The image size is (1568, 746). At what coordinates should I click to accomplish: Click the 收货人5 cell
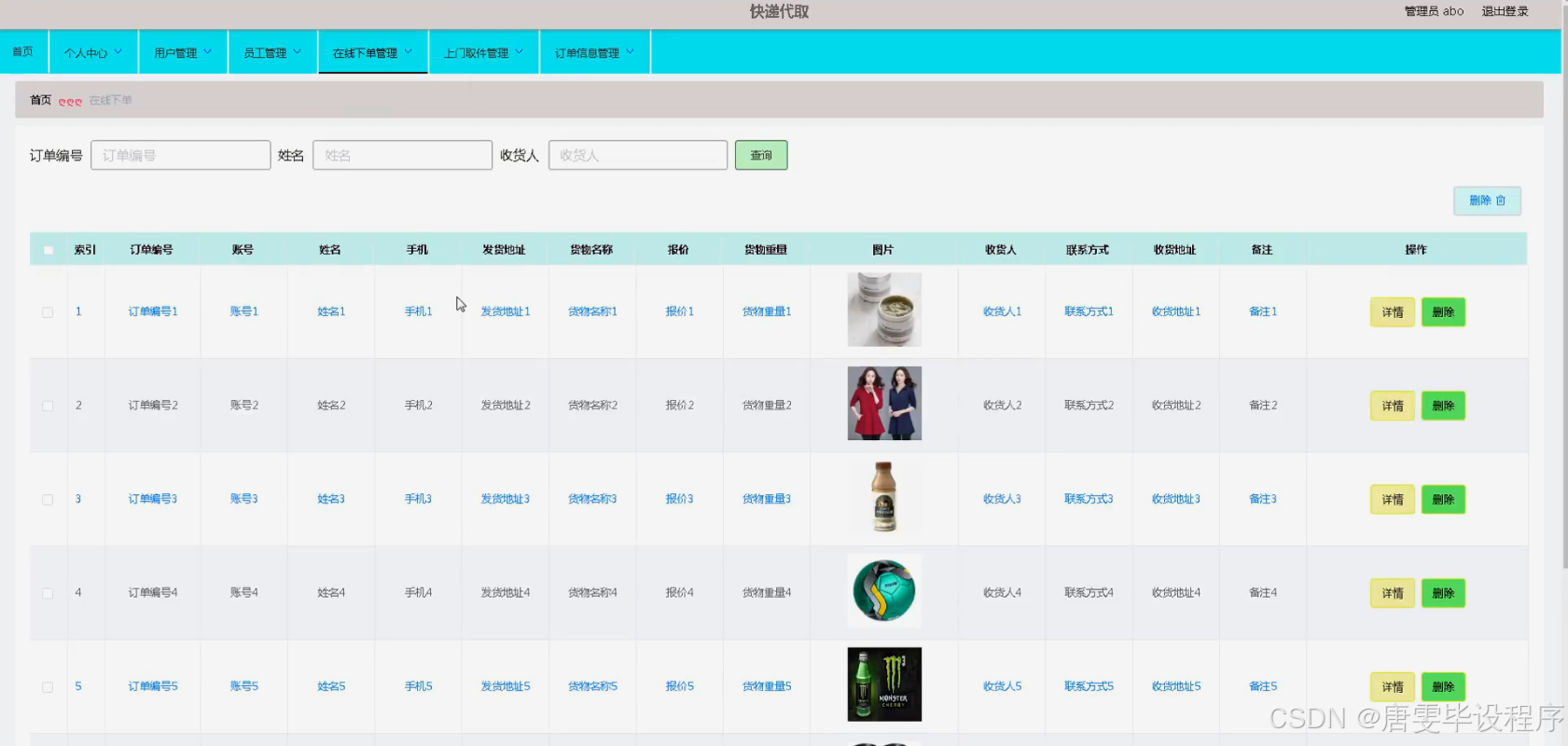tap(1003, 686)
